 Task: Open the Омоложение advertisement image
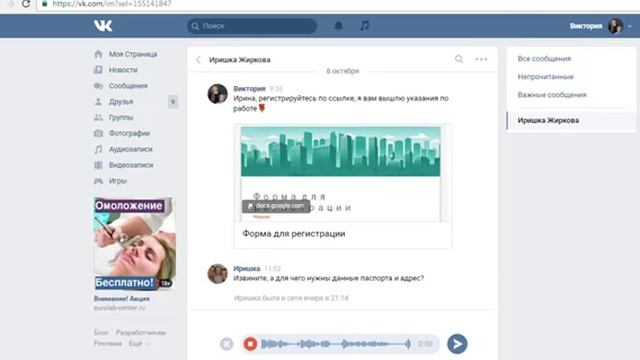click(x=134, y=244)
